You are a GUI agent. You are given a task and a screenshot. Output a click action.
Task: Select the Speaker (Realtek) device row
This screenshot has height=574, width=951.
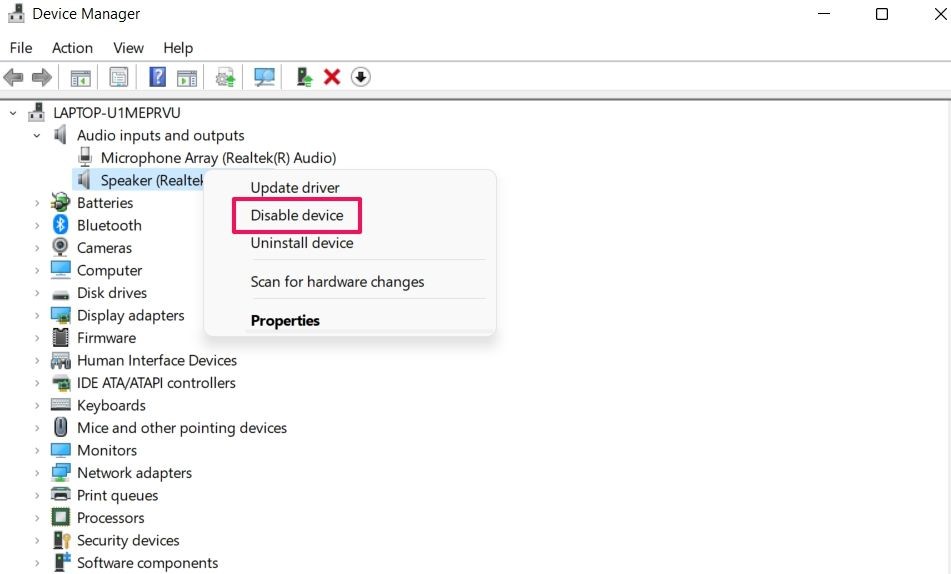point(139,180)
